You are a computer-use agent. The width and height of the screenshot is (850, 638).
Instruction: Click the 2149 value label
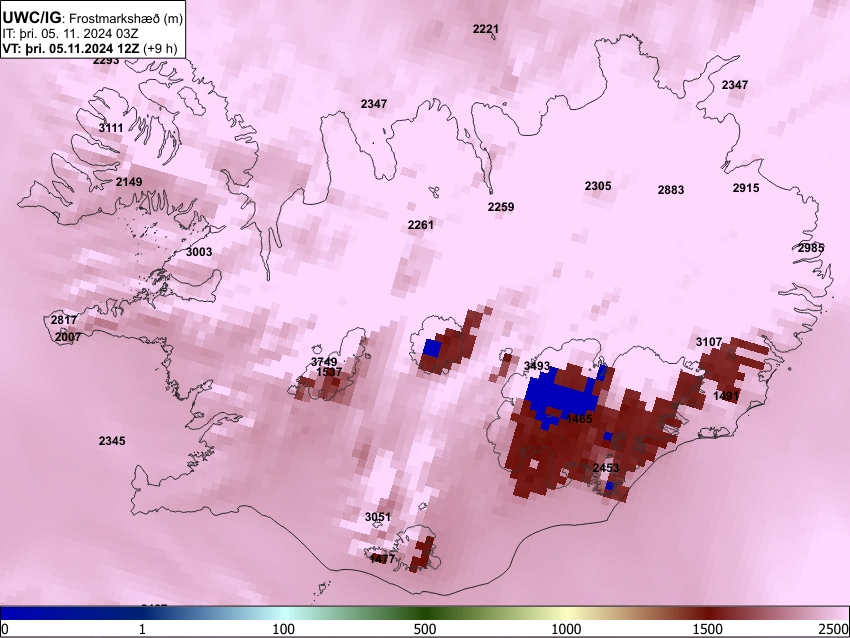coord(129,182)
